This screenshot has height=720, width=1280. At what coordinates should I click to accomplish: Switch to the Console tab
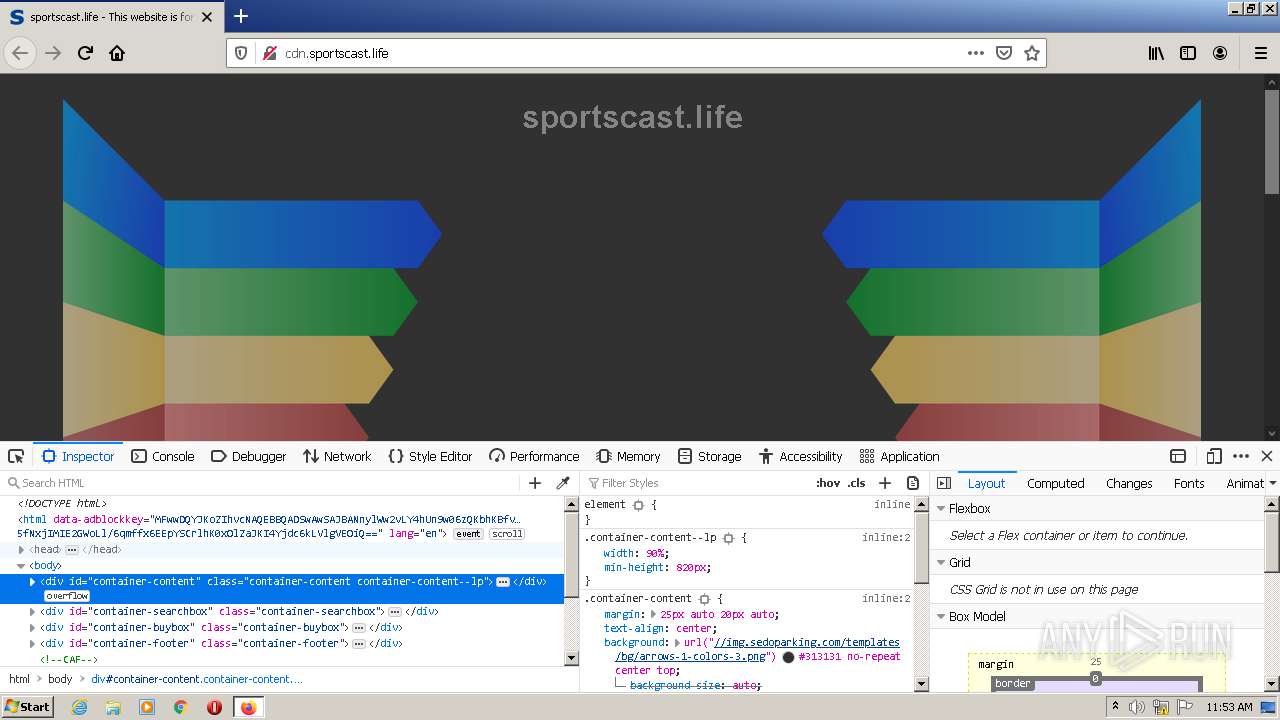163,456
